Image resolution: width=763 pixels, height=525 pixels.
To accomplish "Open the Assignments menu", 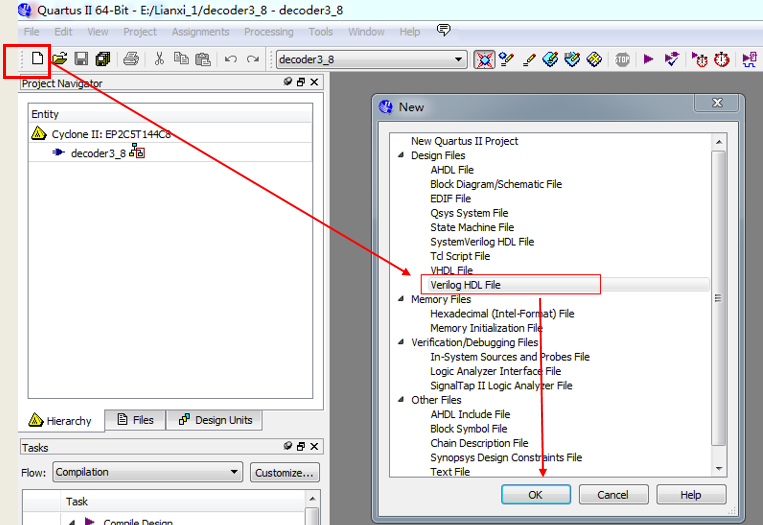I will 200,32.
